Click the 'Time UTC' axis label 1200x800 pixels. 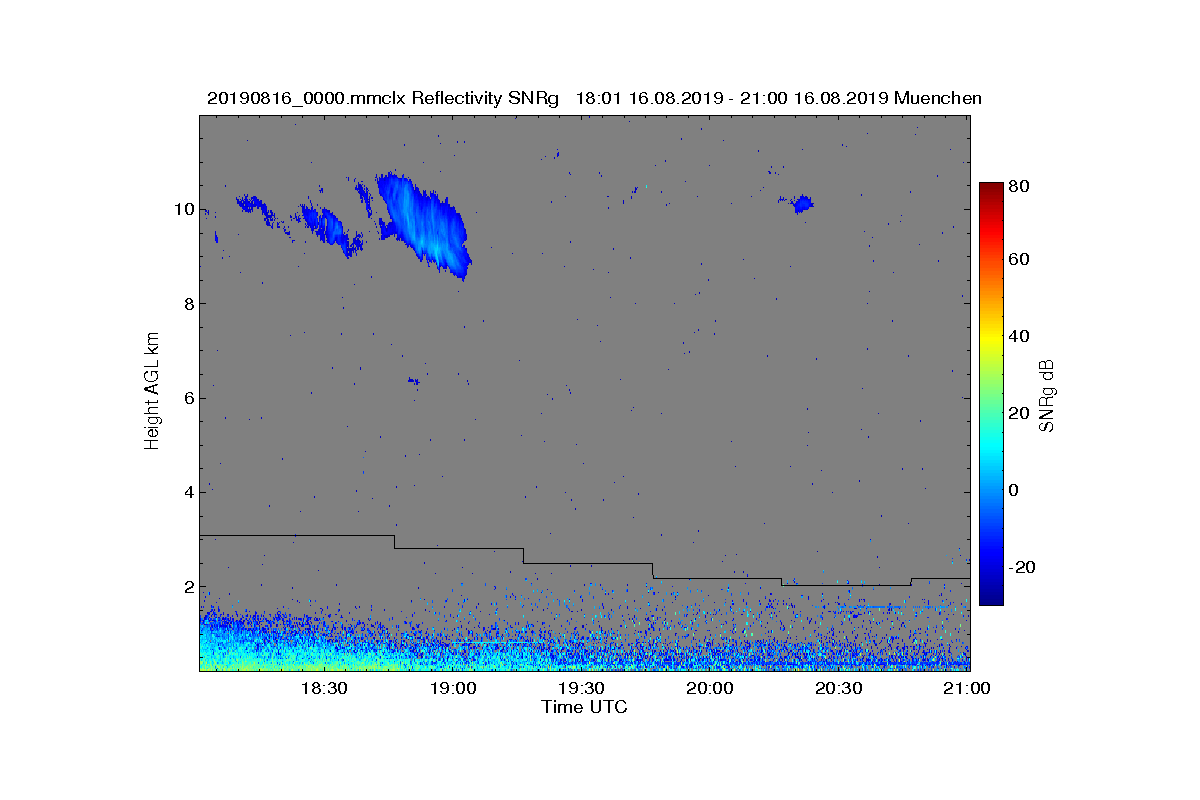pos(585,707)
